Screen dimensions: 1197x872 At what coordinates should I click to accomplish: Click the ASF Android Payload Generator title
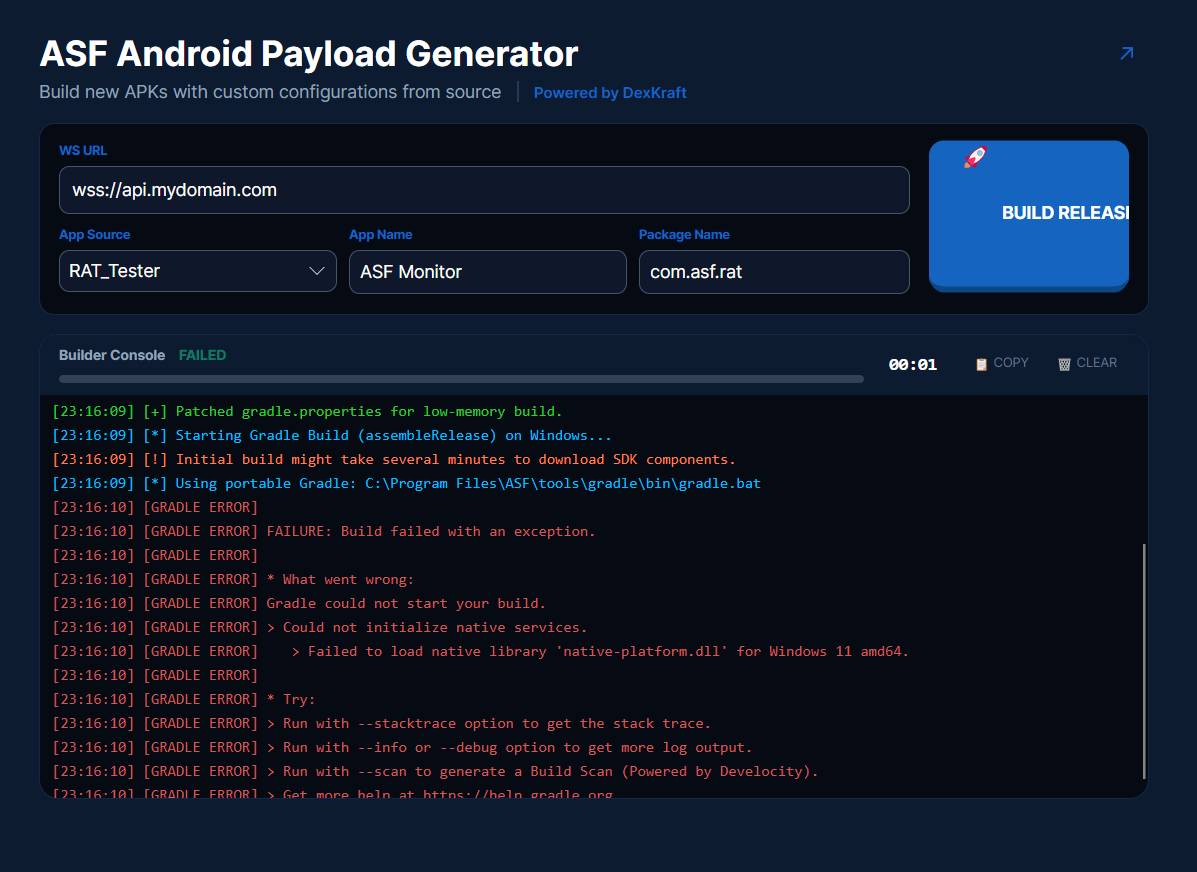(308, 53)
